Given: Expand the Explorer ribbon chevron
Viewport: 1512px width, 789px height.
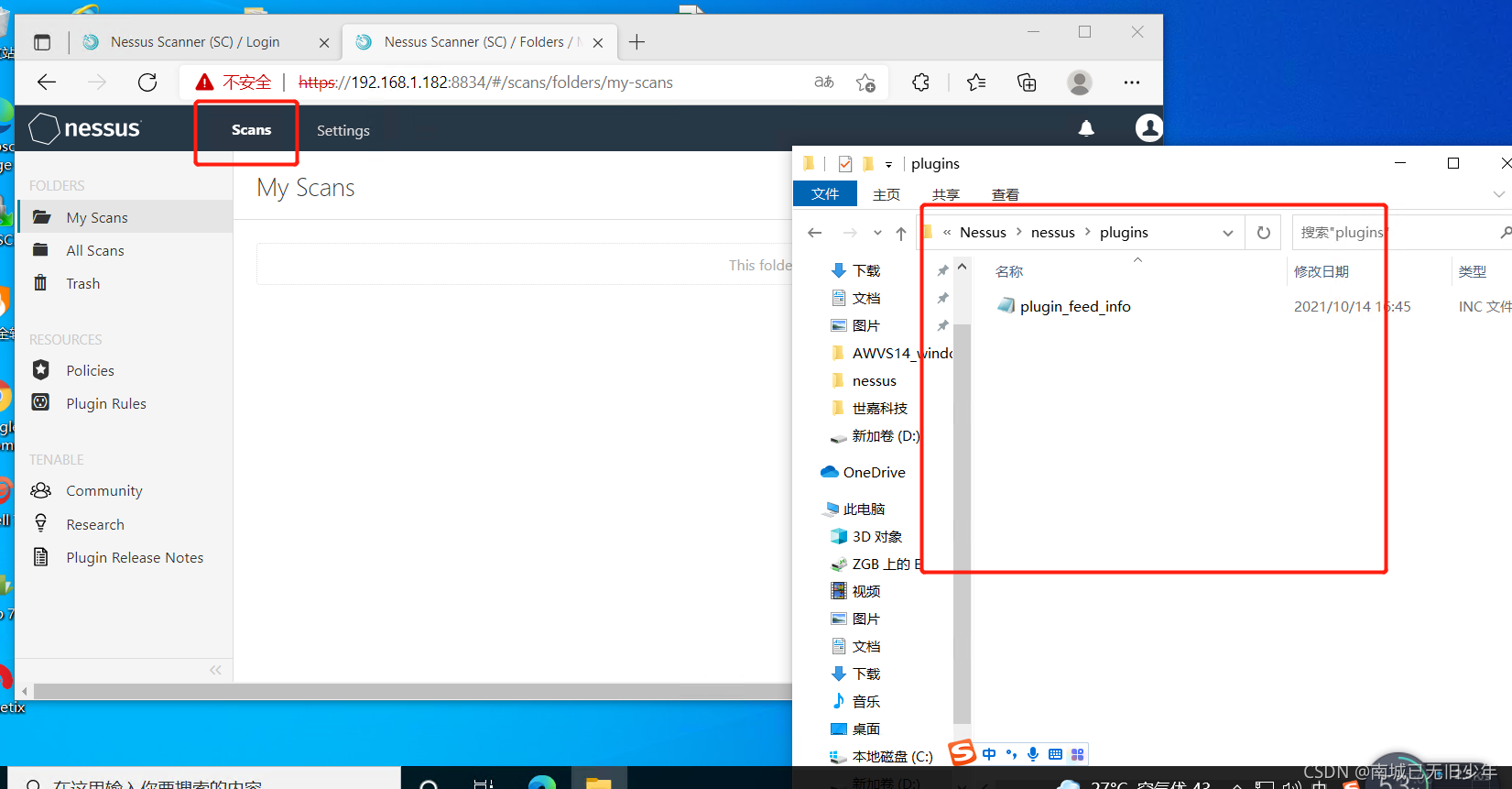Looking at the screenshot, I should tap(1499, 194).
